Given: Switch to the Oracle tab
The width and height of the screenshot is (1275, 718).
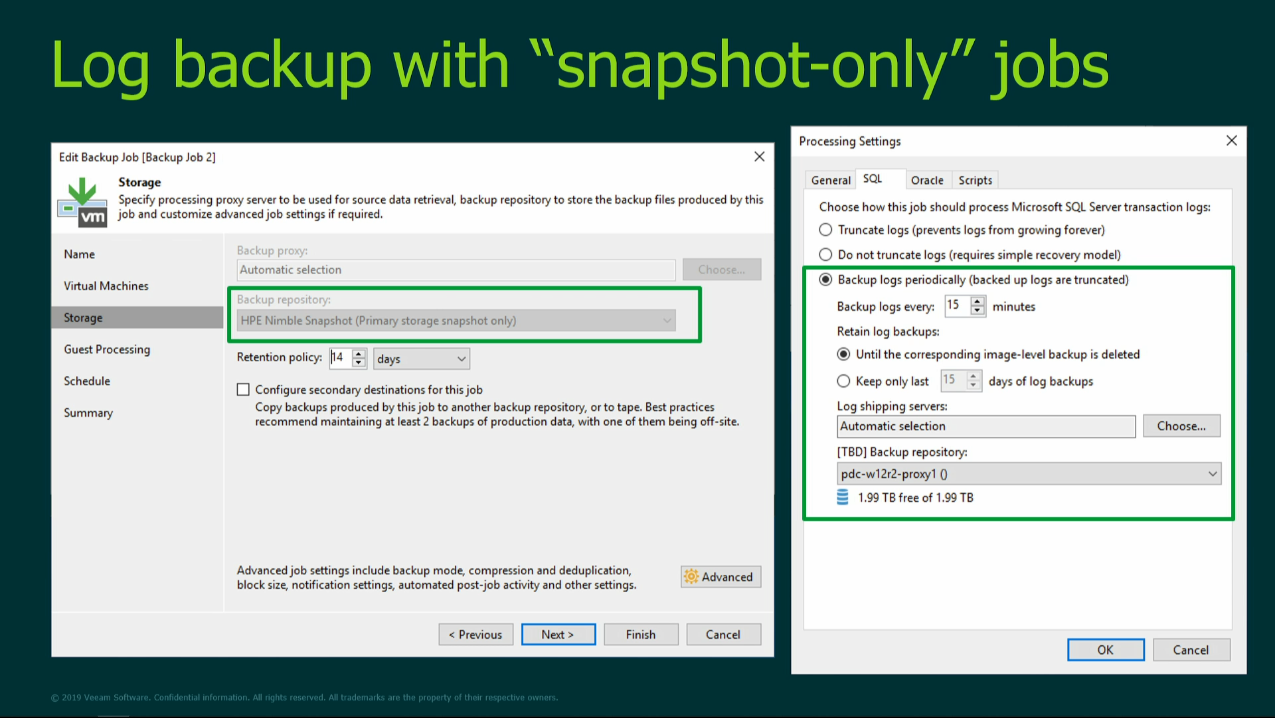Looking at the screenshot, I should tap(927, 180).
